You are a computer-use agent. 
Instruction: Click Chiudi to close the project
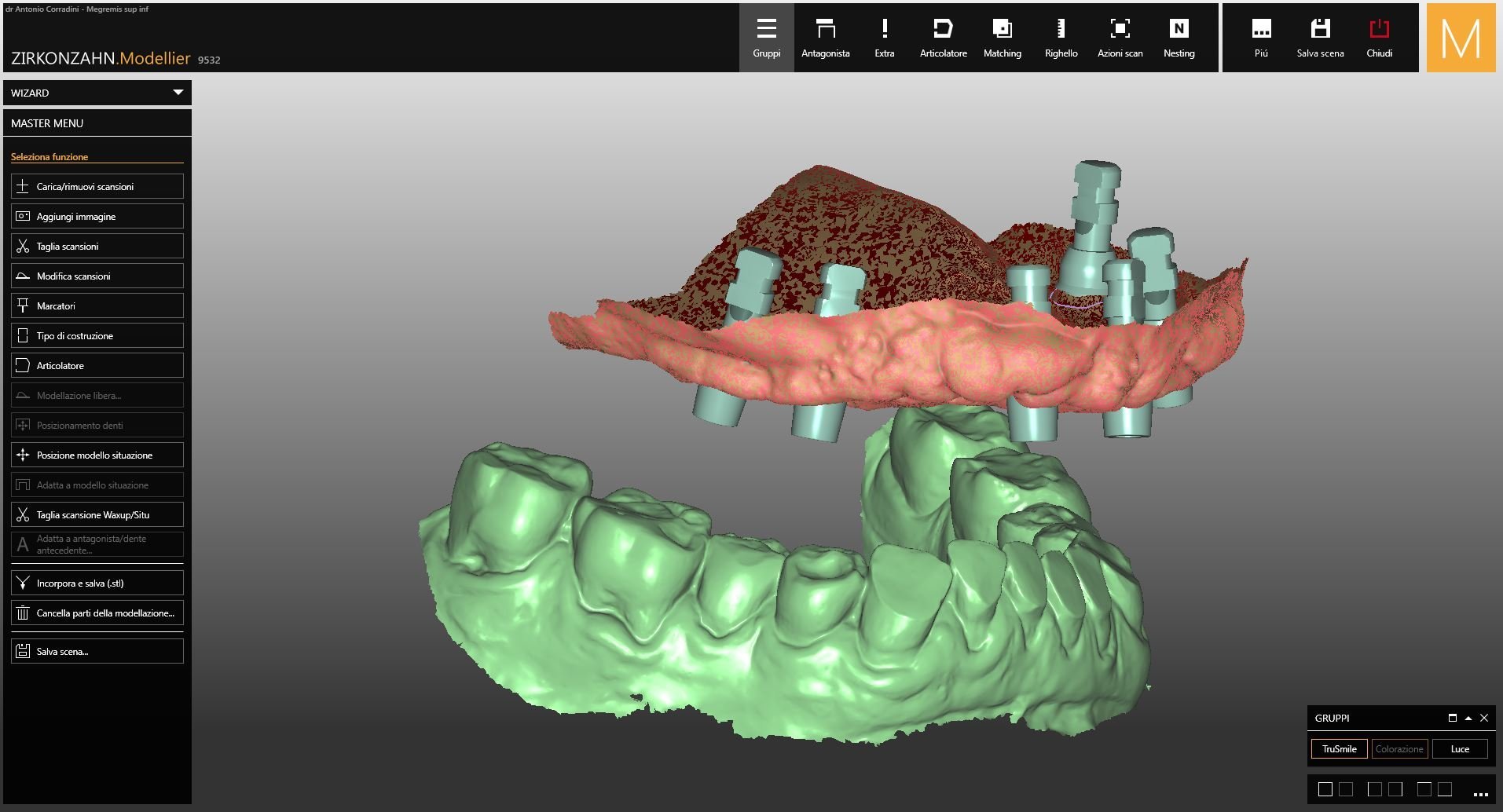pyautogui.click(x=1379, y=38)
